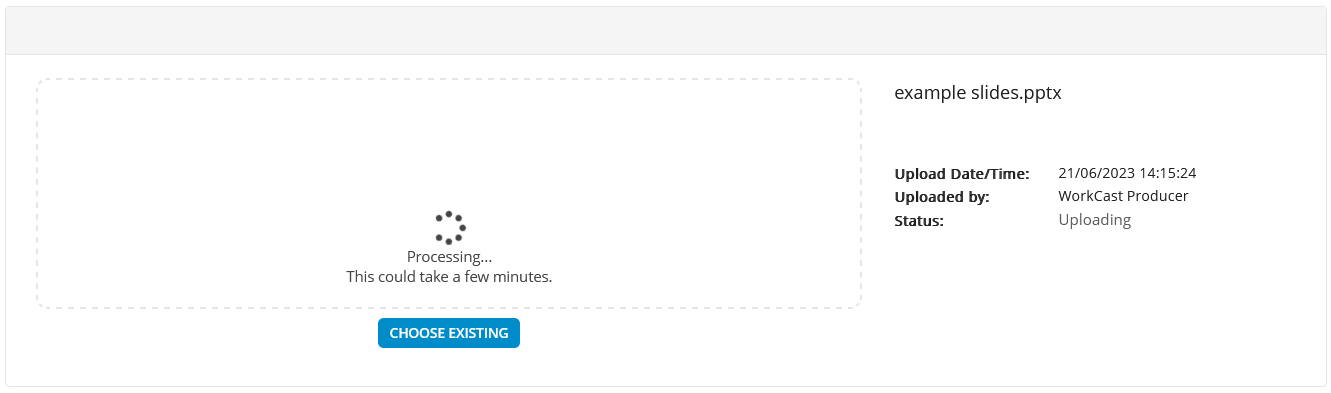Click the CHOOSE EXISTING button
This screenshot has height=393, width=1331.
tap(449, 333)
